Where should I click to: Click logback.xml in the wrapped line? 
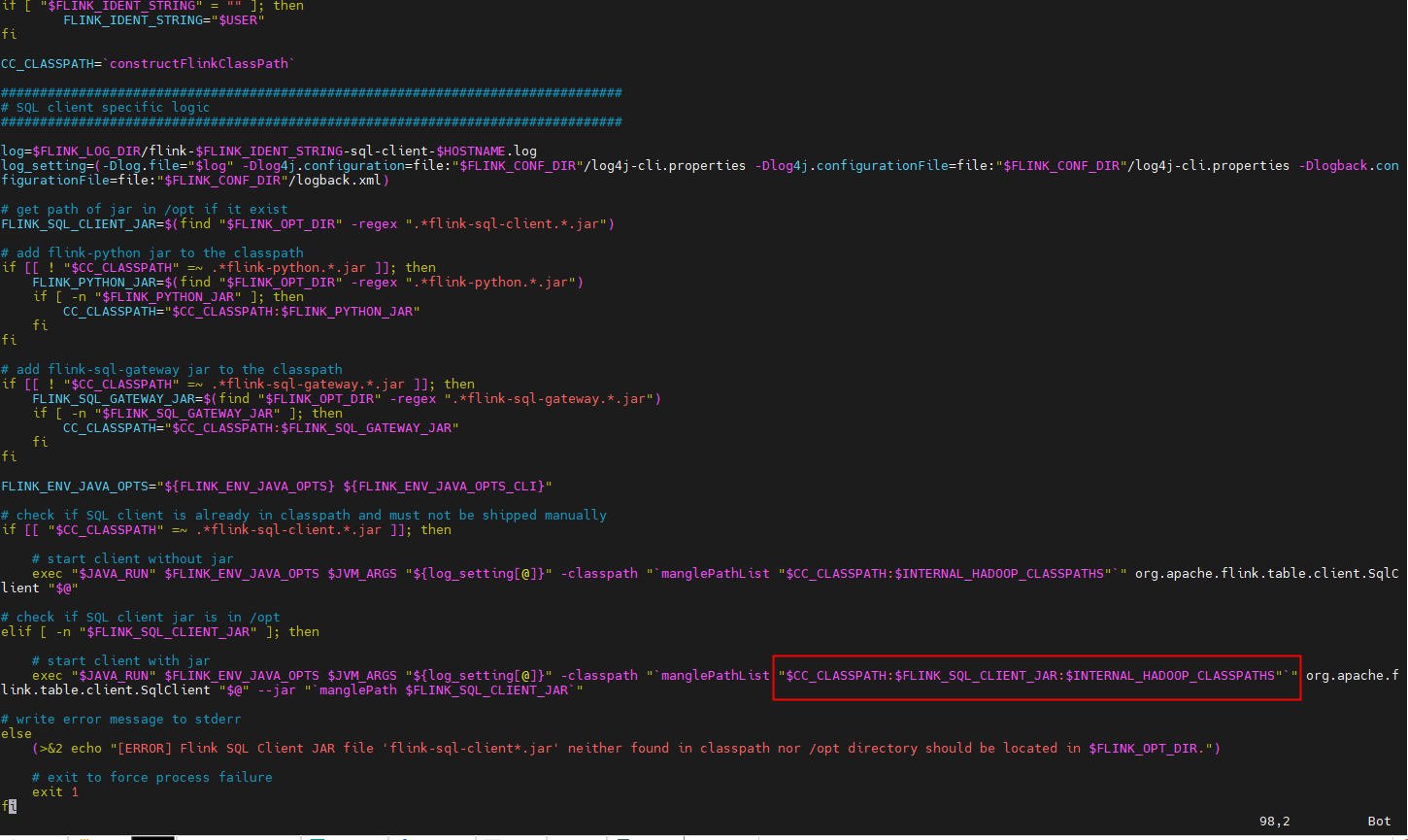point(338,180)
